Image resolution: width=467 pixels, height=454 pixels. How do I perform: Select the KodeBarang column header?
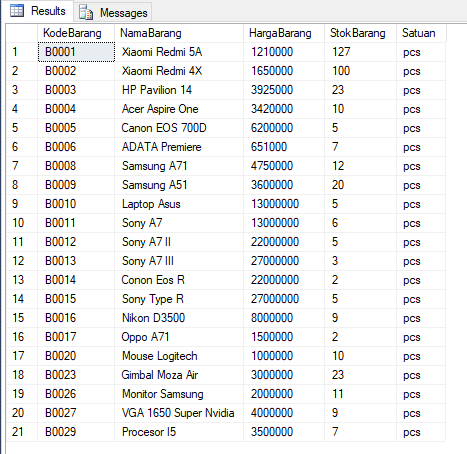(76, 33)
